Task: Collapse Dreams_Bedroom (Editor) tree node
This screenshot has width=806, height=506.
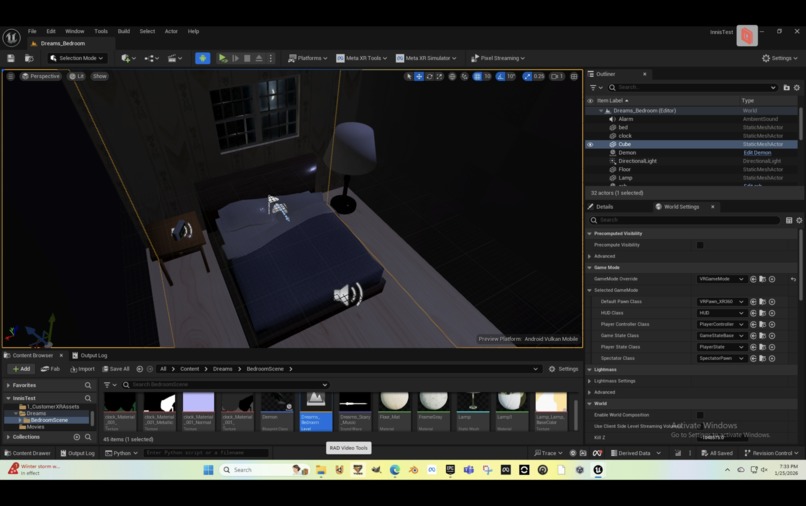Action: [x=601, y=111]
